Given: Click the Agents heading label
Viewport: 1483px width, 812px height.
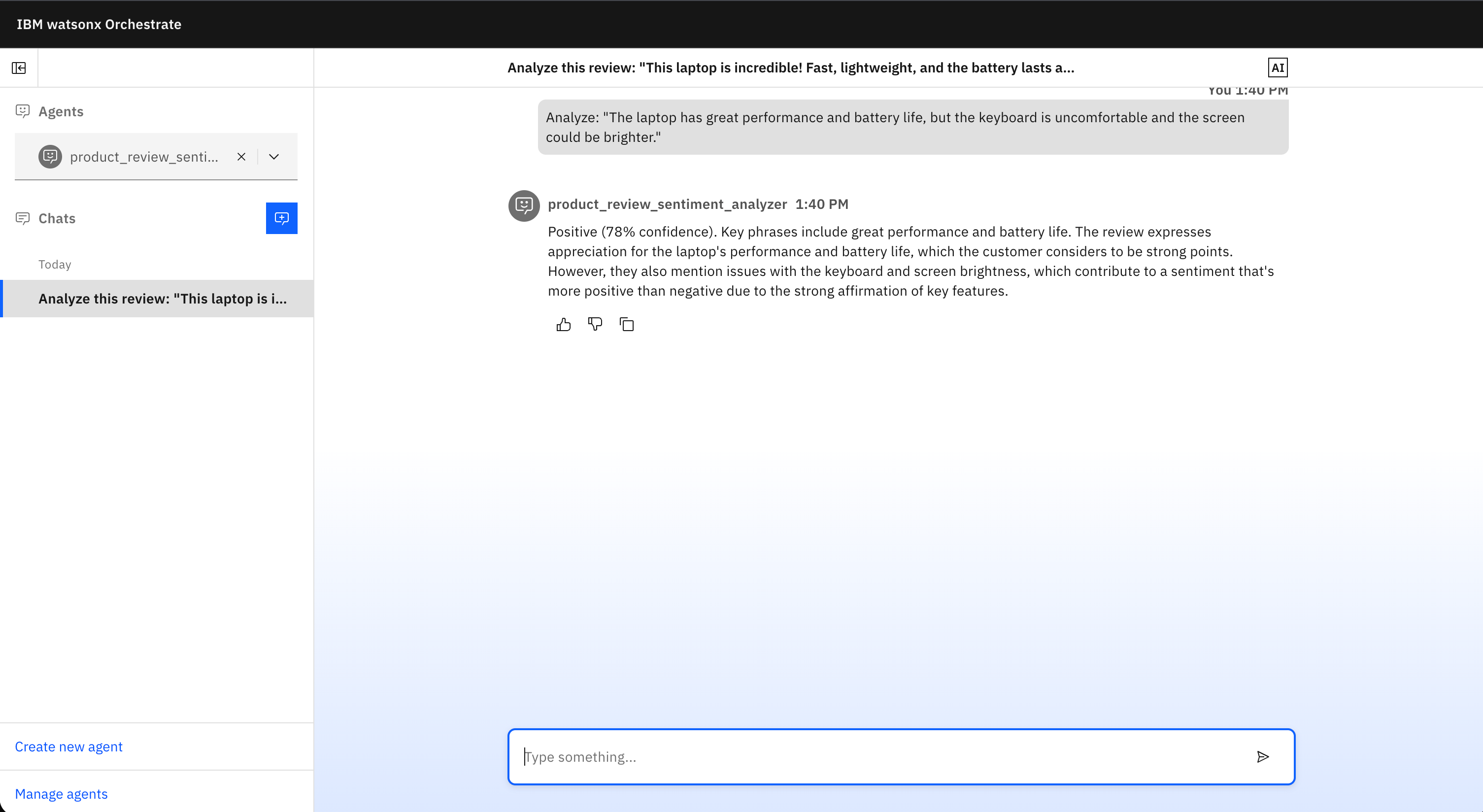Looking at the screenshot, I should [61, 111].
